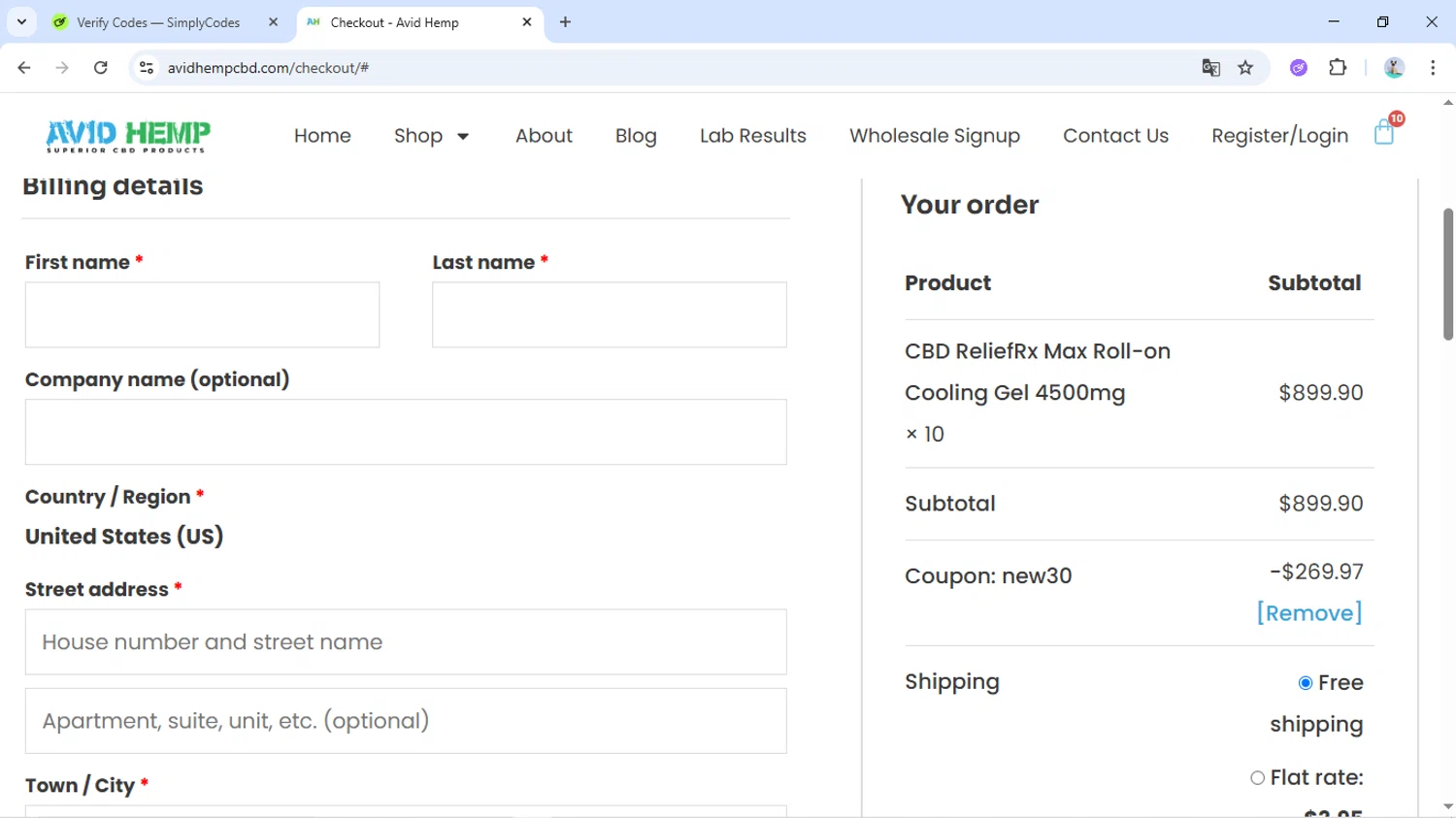The height and width of the screenshot is (818, 1456).
Task: Click the Avid Hemp logo
Action: point(128,136)
